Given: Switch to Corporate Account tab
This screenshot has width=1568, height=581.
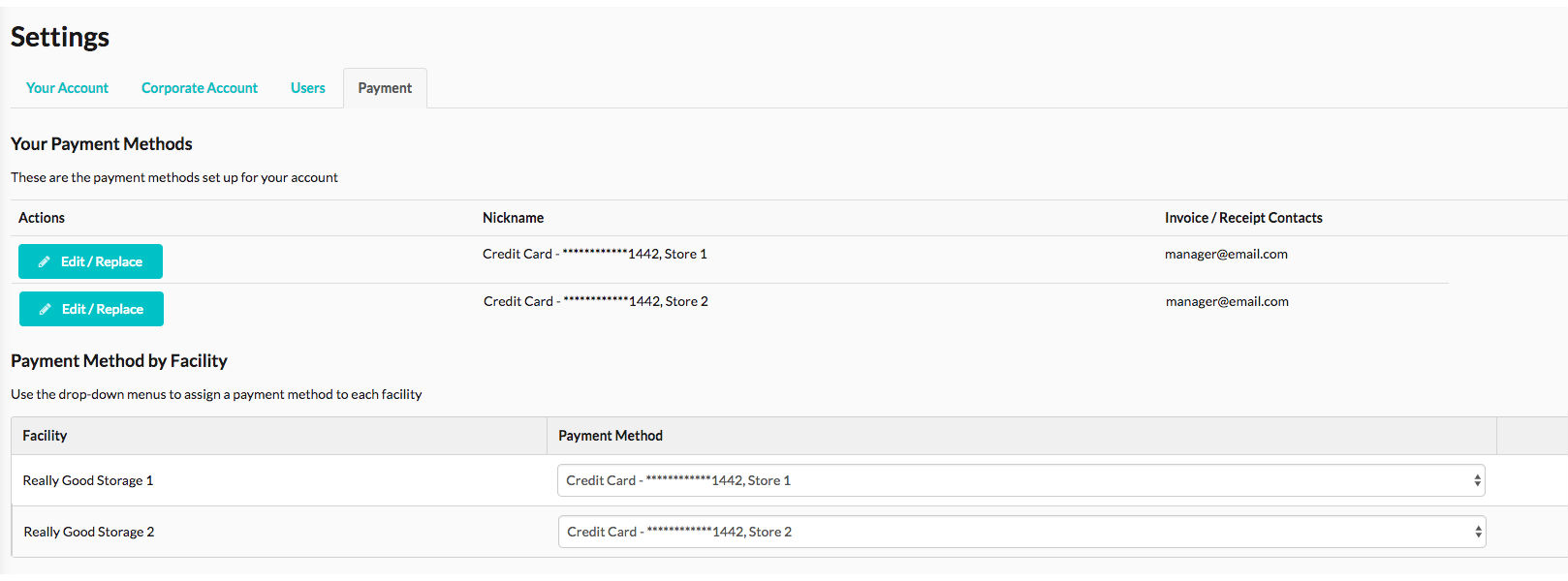Looking at the screenshot, I should [x=200, y=88].
